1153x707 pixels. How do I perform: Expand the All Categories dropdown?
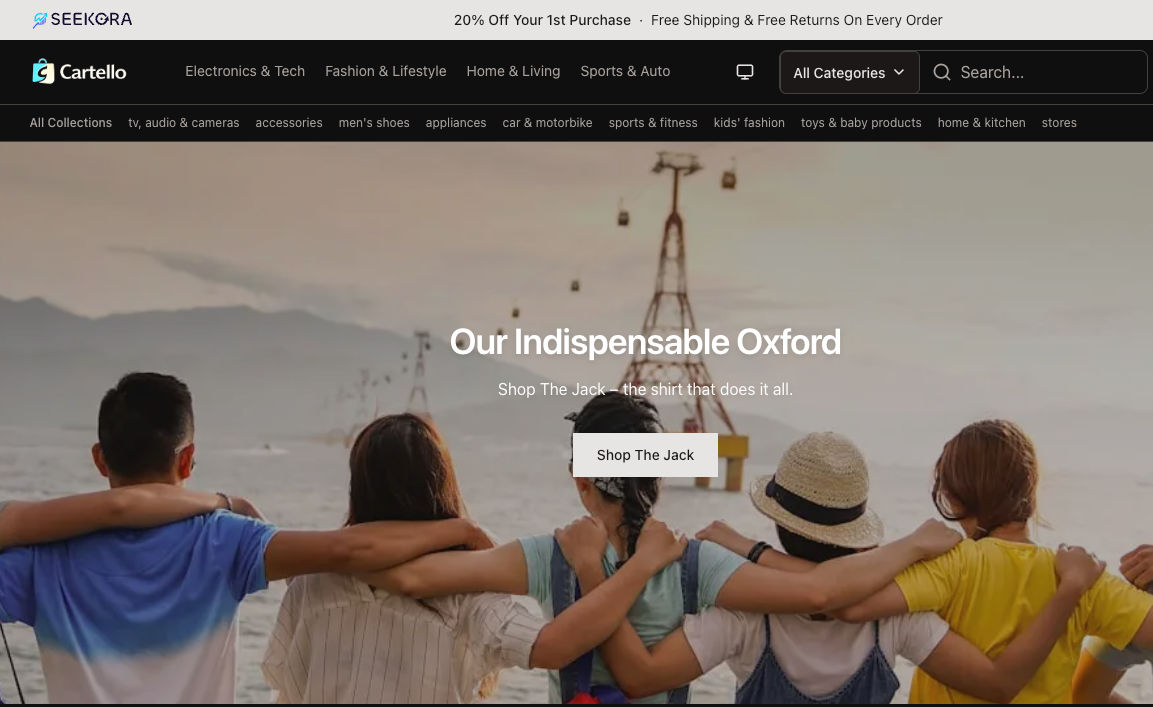pyautogui.click(x=849, y=72)
